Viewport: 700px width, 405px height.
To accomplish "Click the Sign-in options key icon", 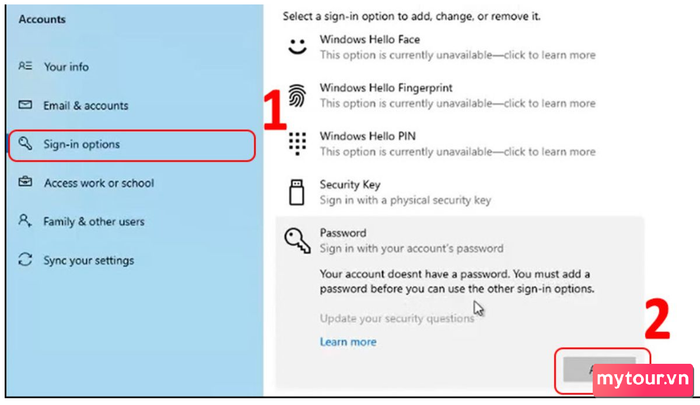I will point(25,144).
